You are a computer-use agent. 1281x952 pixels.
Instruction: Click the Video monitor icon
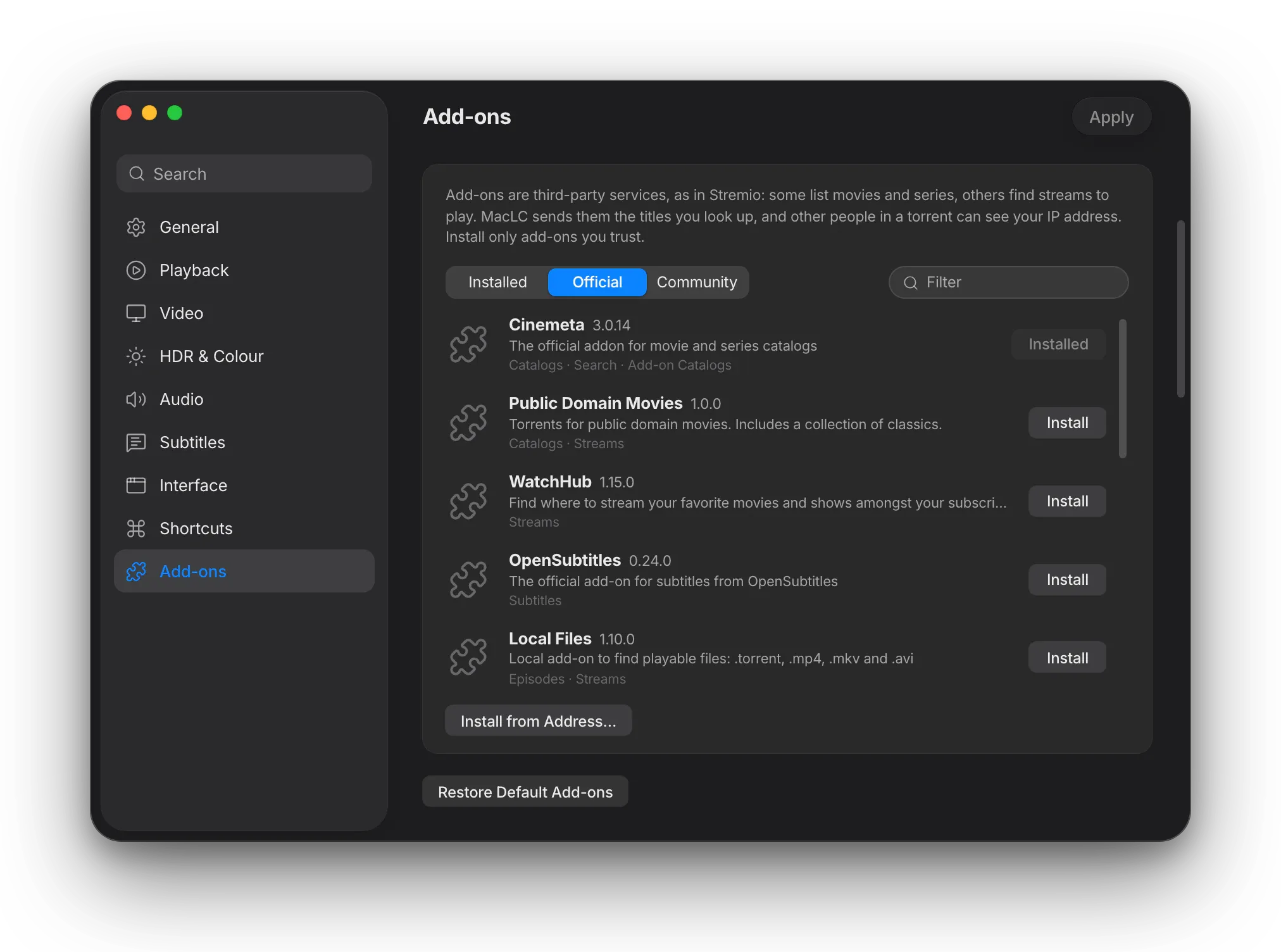[x=136, y=313]
